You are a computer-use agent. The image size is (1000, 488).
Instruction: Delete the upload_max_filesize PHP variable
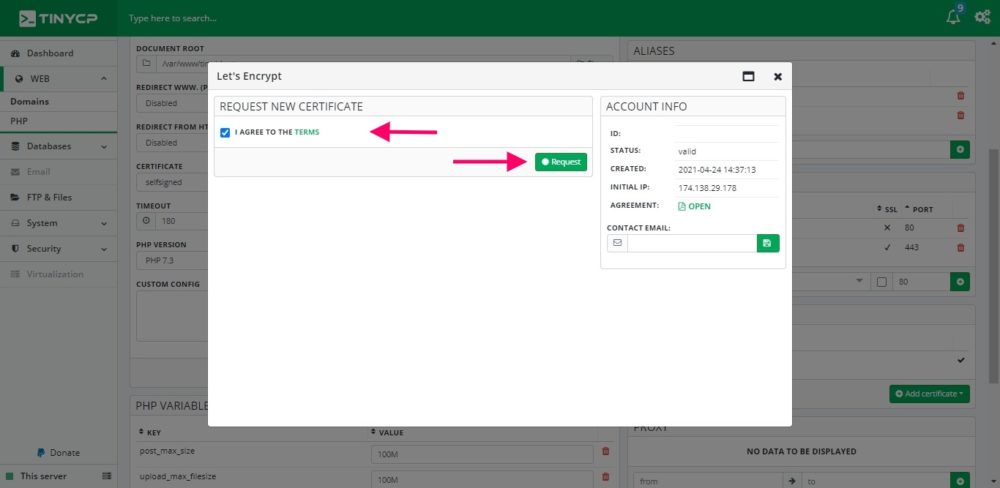605,477
